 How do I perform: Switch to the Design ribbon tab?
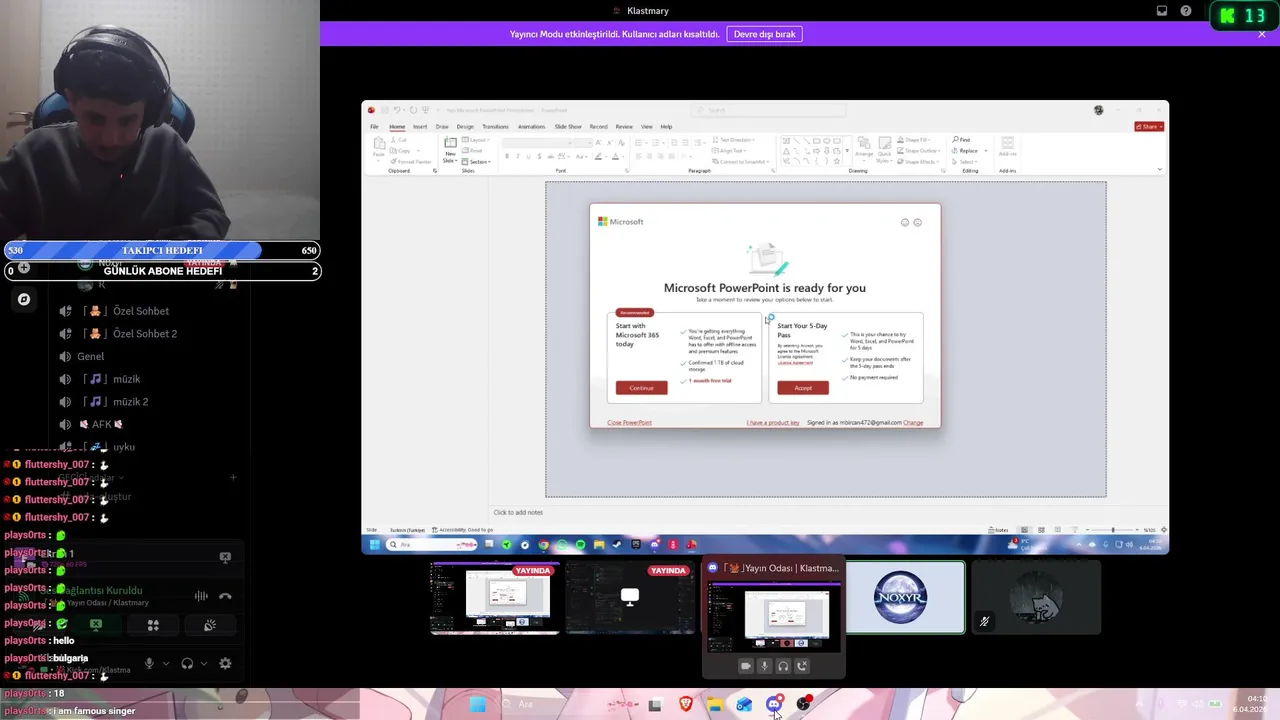point(465,127)
